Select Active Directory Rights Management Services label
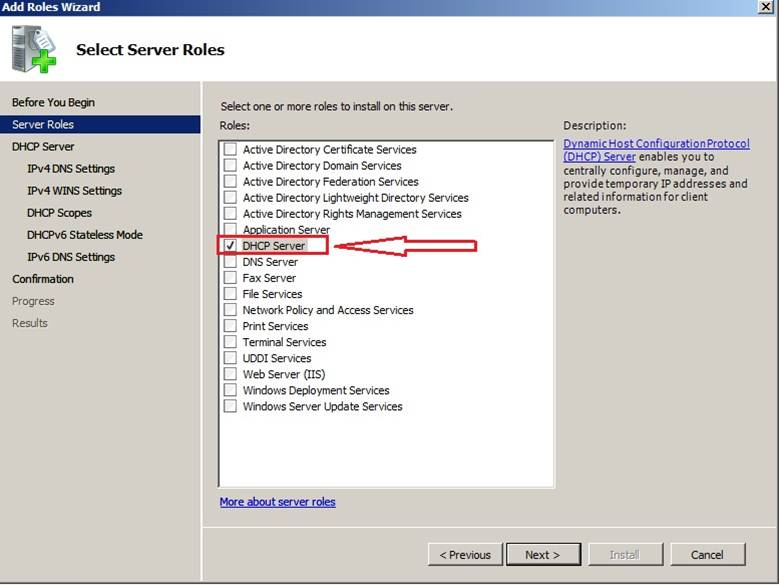 click(352, 214)
